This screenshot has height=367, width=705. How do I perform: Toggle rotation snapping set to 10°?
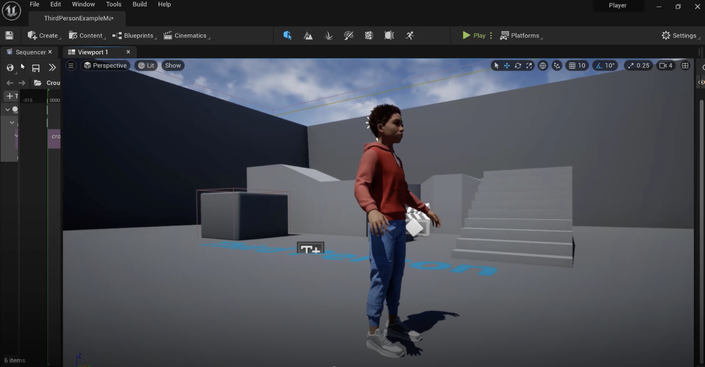click(605, 66)
